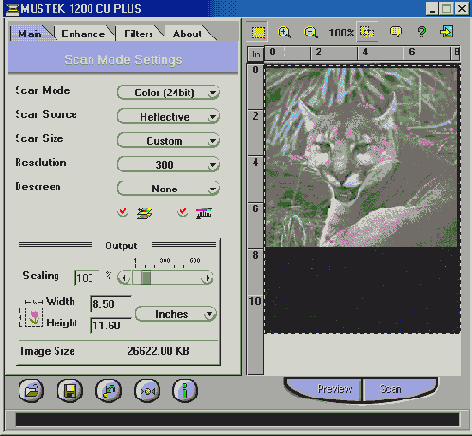
Task: Click the color histogram icon
Action: pyautogui.click(x=204, y=213)
